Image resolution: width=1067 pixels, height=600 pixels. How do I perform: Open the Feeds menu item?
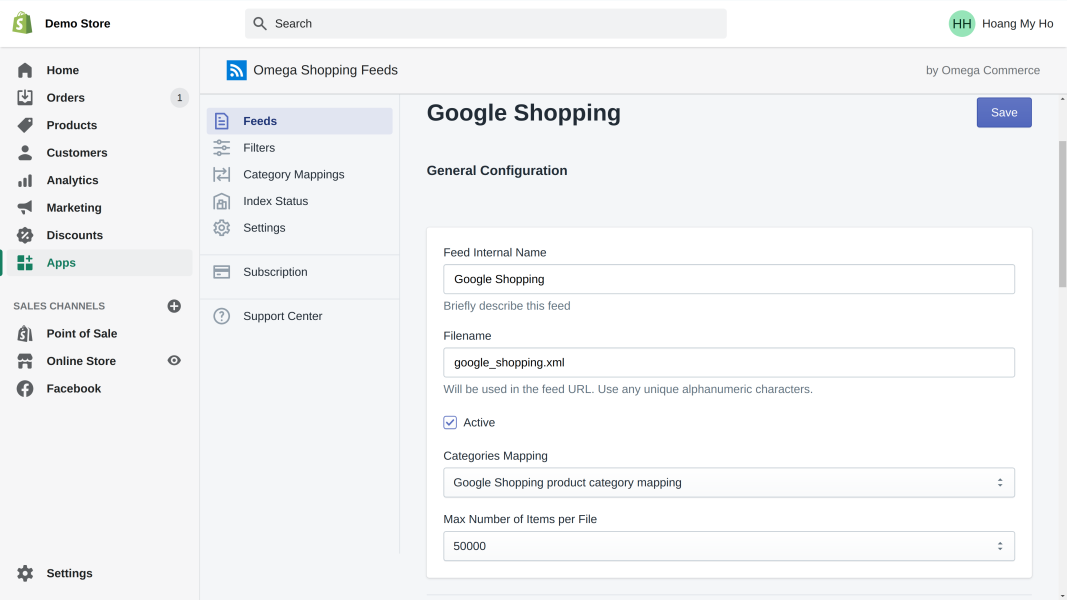click(x=300, y=121)
